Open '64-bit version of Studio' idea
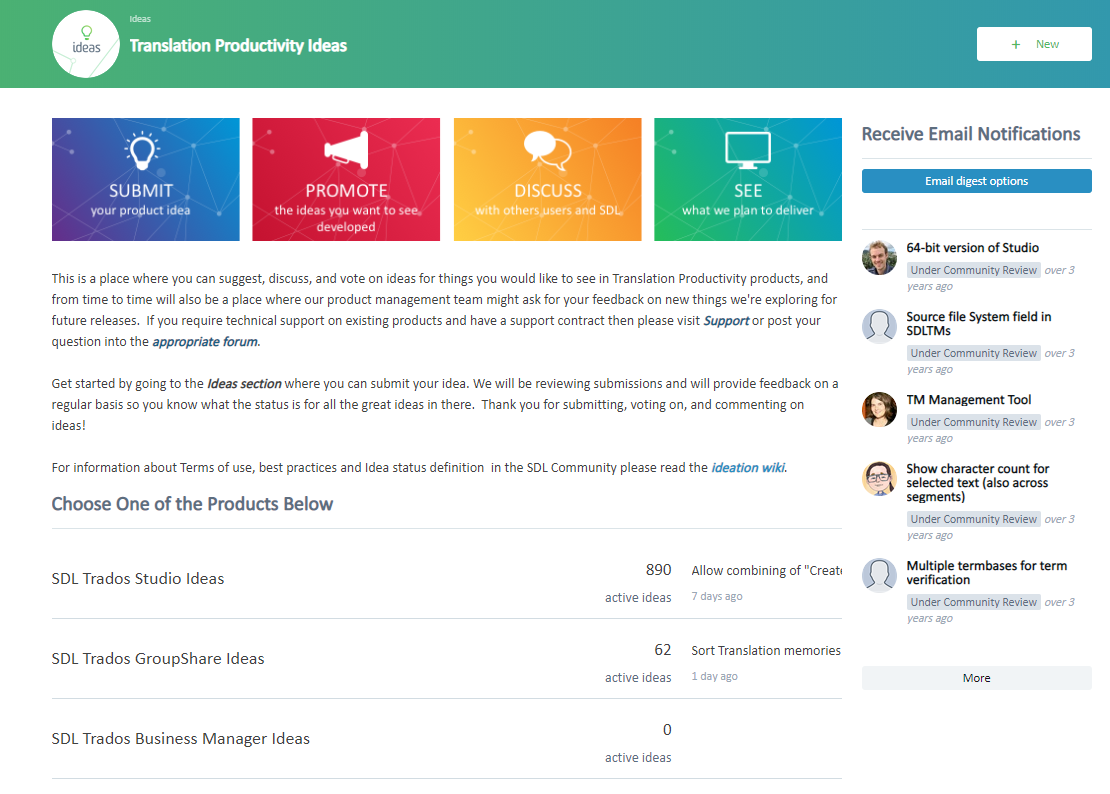This screenshot has width=1110, height=794. tap(973, 248)
